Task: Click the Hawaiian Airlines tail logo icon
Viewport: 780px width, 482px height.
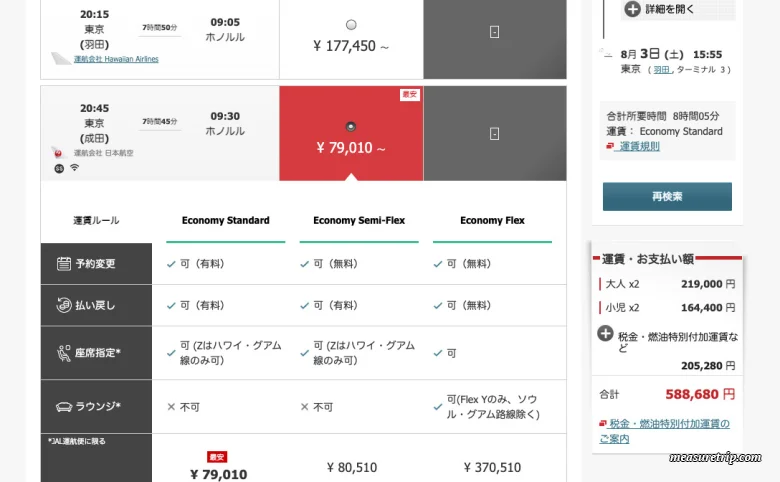Action: point(61,59)
